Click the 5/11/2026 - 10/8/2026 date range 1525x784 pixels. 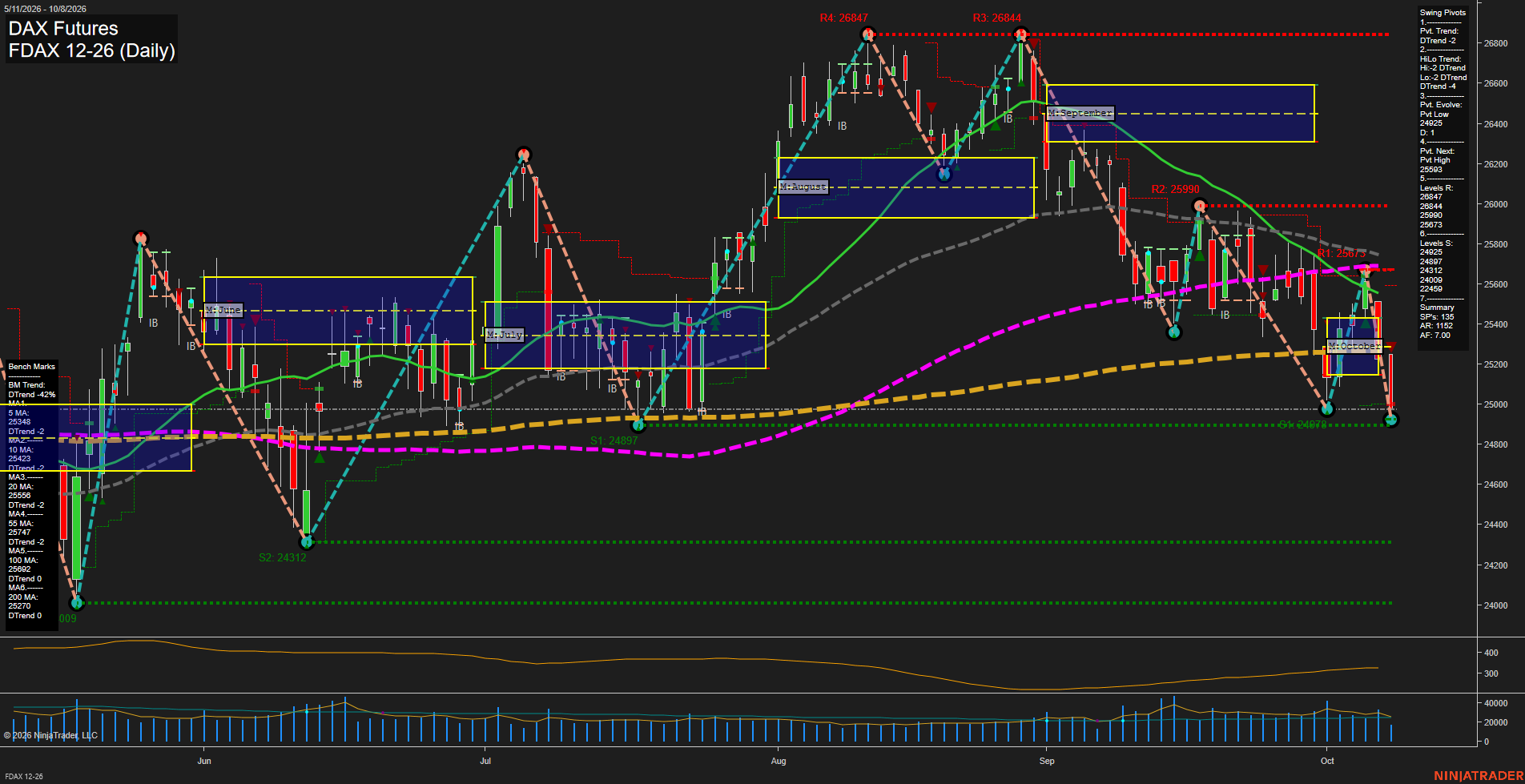[x=45, y=9]
